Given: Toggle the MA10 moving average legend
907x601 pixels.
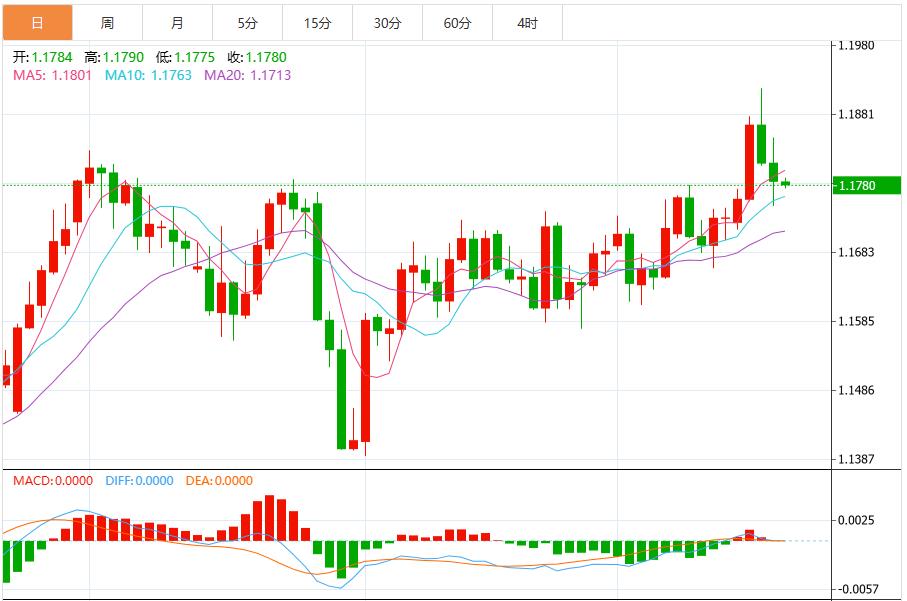Looking at the screenshot, I should point(150,74).
